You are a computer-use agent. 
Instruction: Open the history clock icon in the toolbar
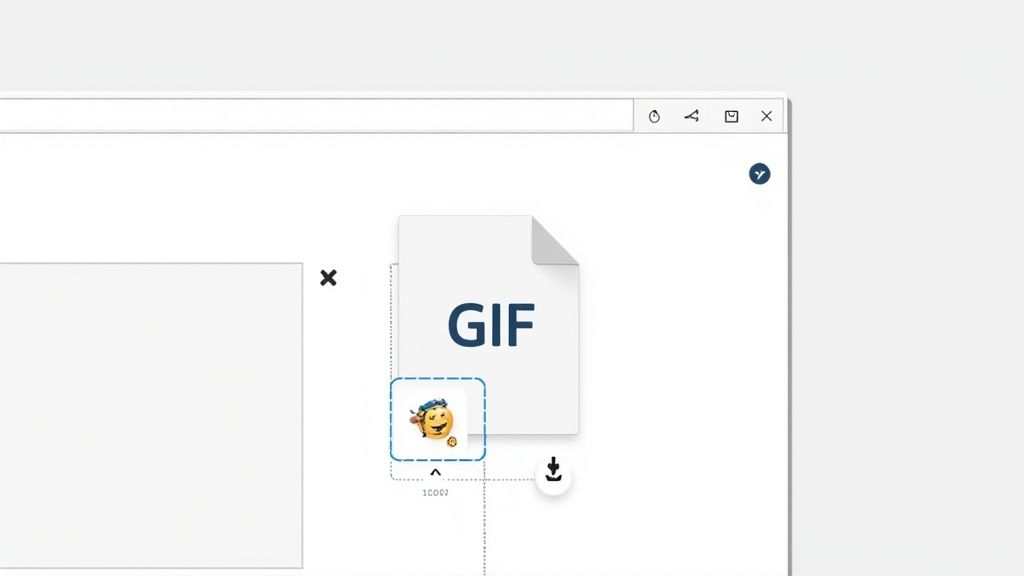[655, 115]
